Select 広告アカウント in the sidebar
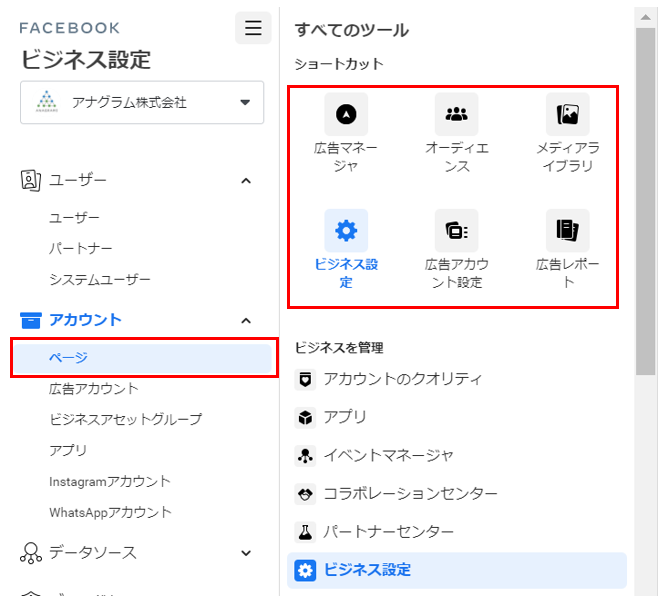Viewport: 665px width, 610px height. coord(94,388)
